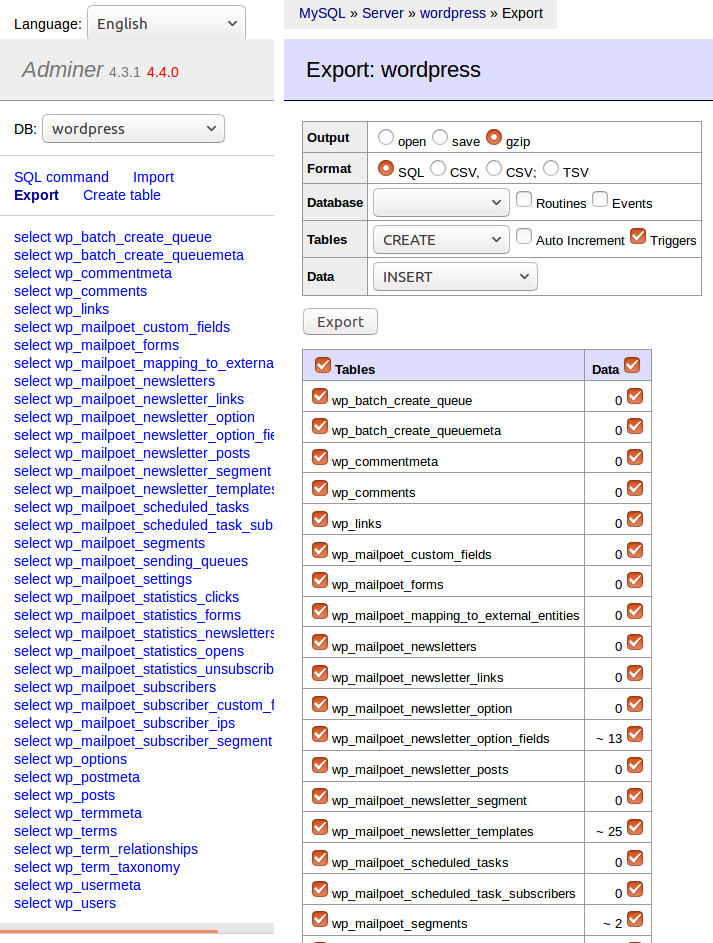Select wp_postmeta in sidebar
713x943 pixels.
77,777
